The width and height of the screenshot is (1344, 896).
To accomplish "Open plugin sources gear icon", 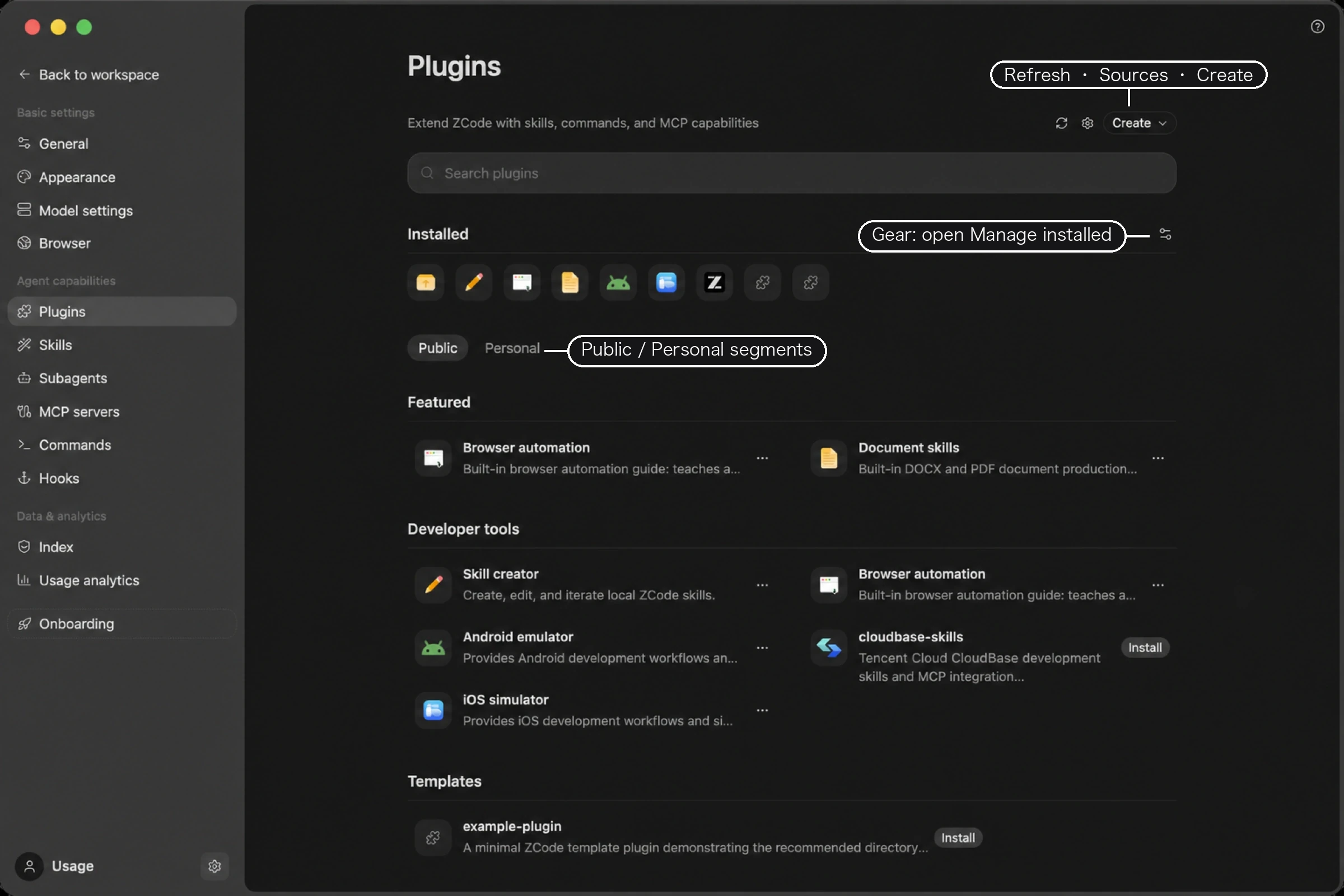I will 1087,123.
